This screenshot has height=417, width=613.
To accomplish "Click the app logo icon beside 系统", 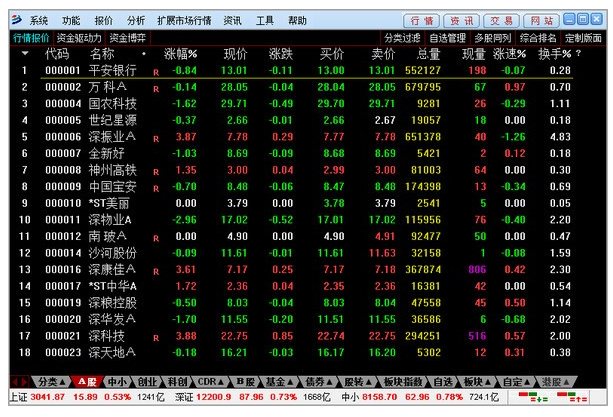I will click(17, 20).
